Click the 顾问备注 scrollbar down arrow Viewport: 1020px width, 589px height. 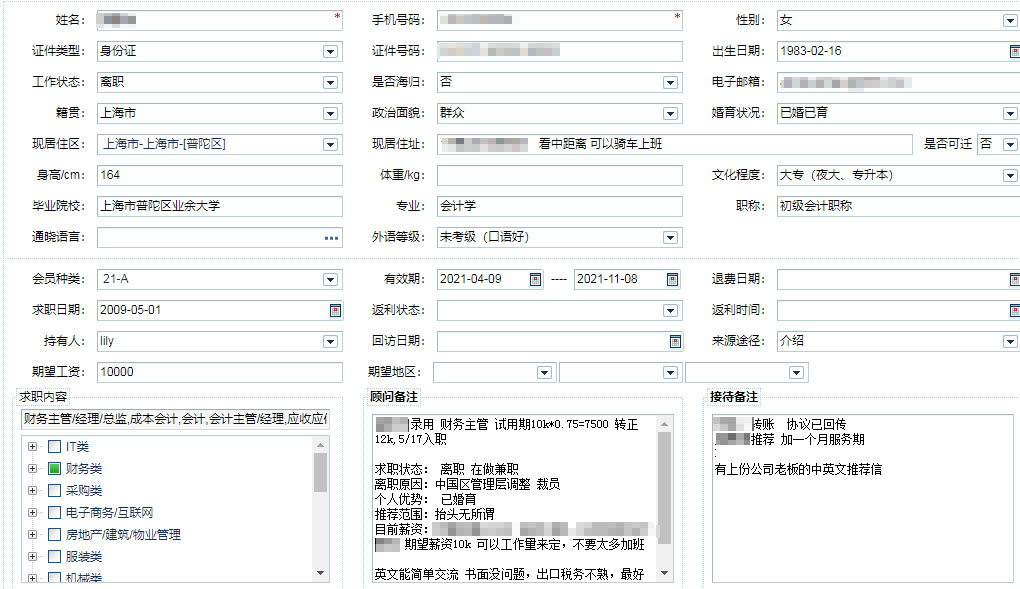[664, 573]
